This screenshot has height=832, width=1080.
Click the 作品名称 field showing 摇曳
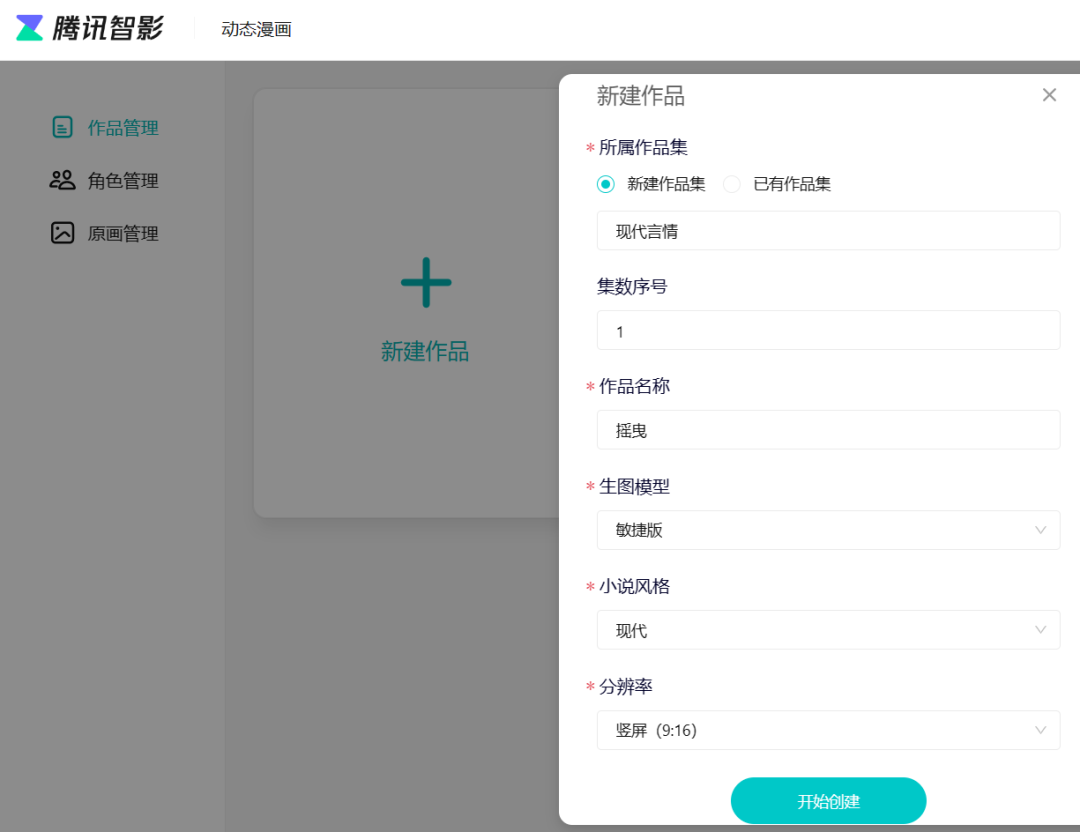[828, 430]
